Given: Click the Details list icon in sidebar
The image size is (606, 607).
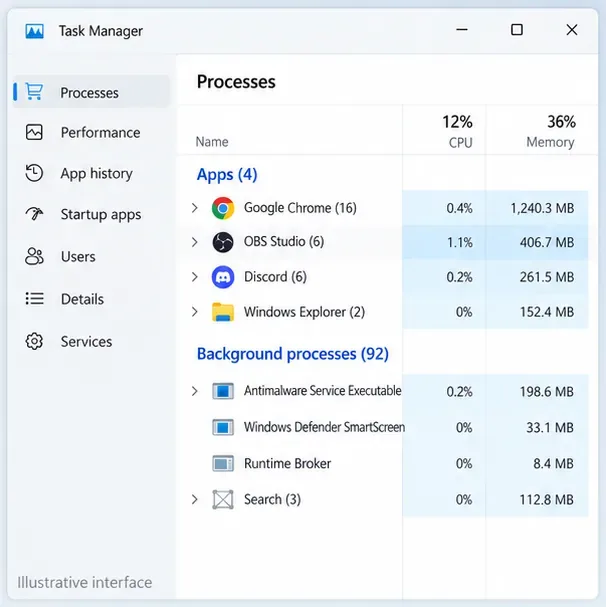Looking at the screenshot, I should (34, 298).
